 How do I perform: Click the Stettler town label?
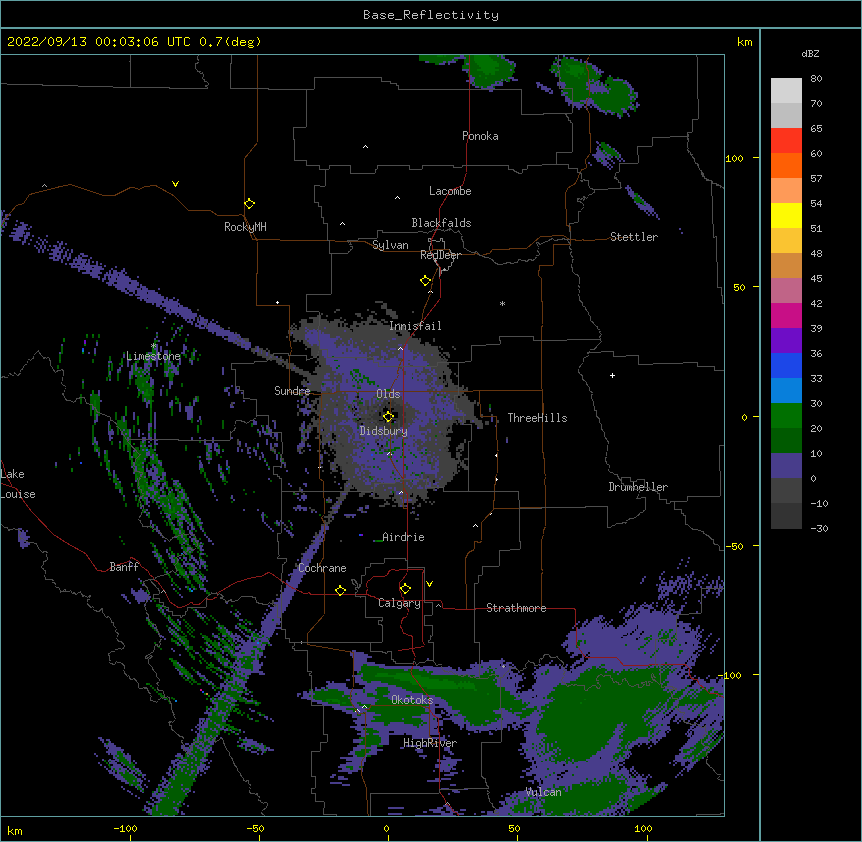point(633,237)
